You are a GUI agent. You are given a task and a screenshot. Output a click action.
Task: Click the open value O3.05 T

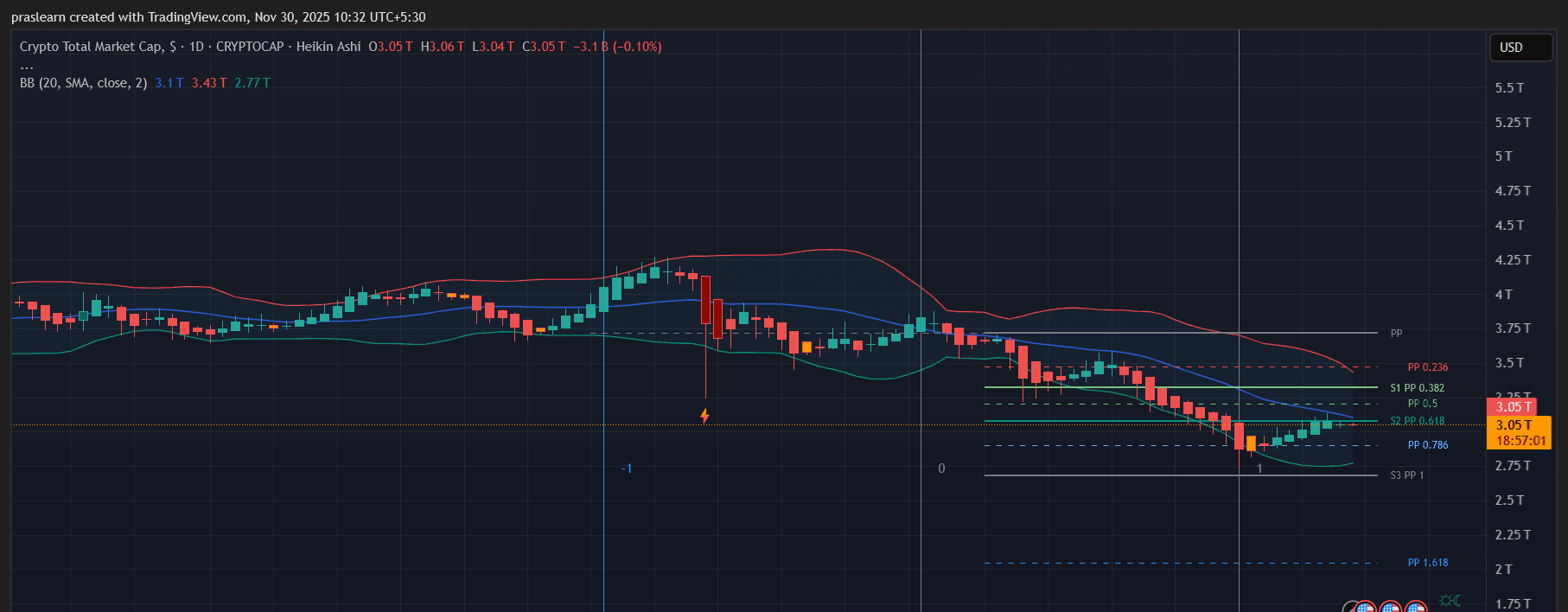point(391,47)
